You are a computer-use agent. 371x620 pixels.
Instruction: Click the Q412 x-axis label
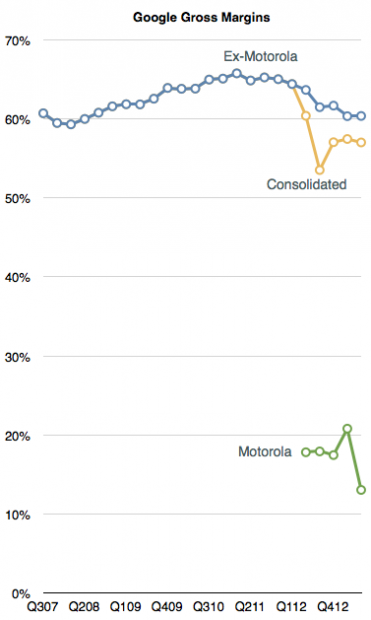point(333,607)
